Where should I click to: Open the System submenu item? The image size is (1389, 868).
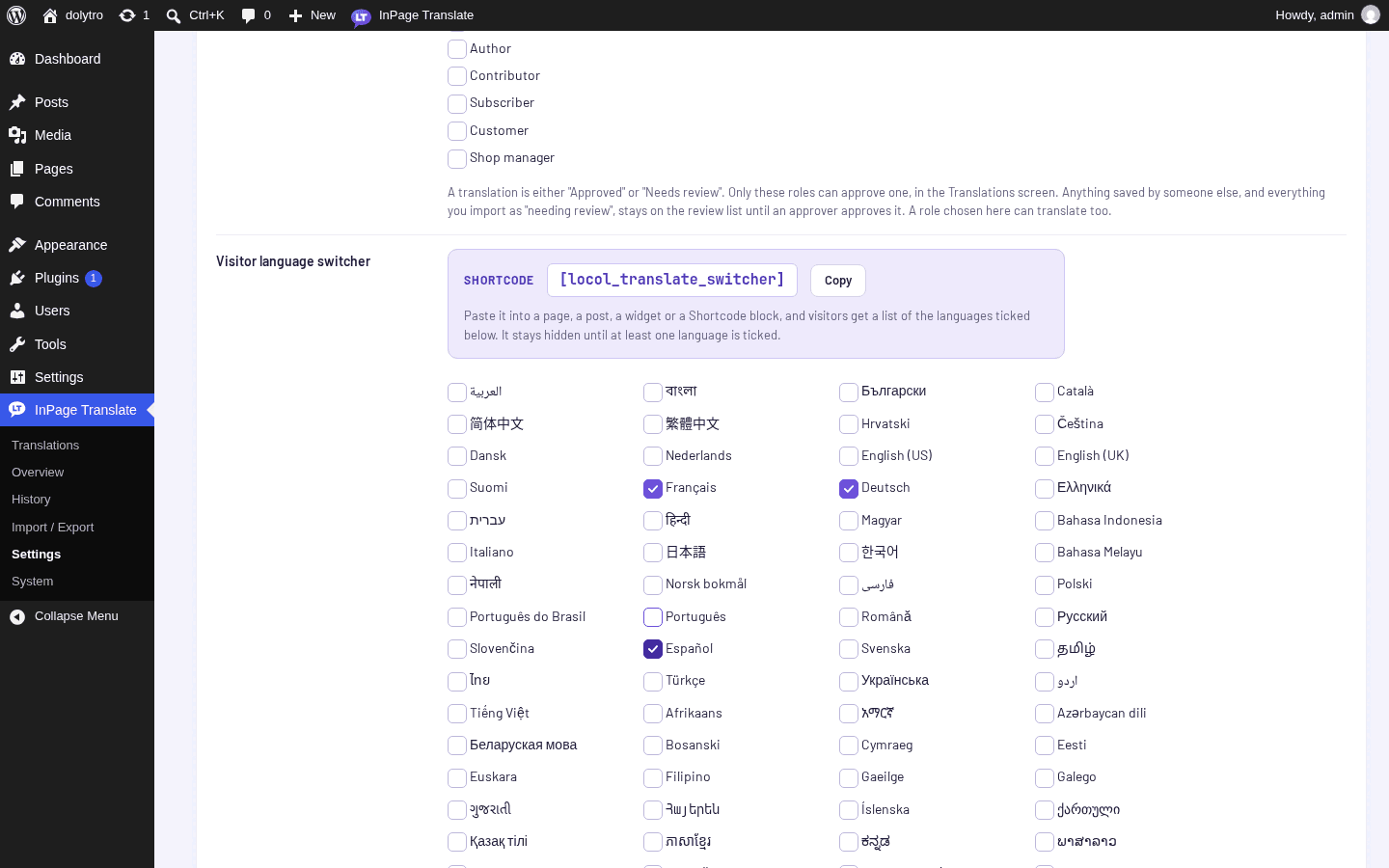pyautogui.click(x=77, y=582)
